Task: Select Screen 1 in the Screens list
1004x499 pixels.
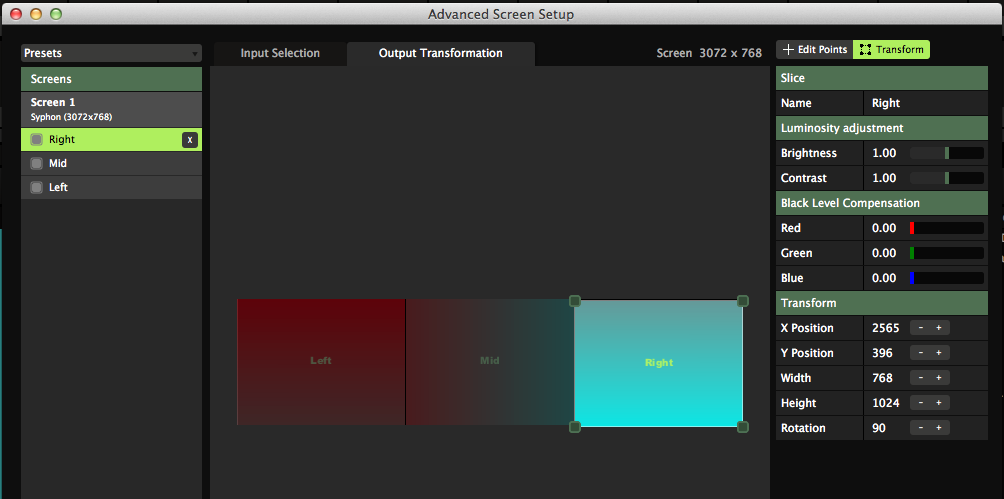Action: pos(111,108)
